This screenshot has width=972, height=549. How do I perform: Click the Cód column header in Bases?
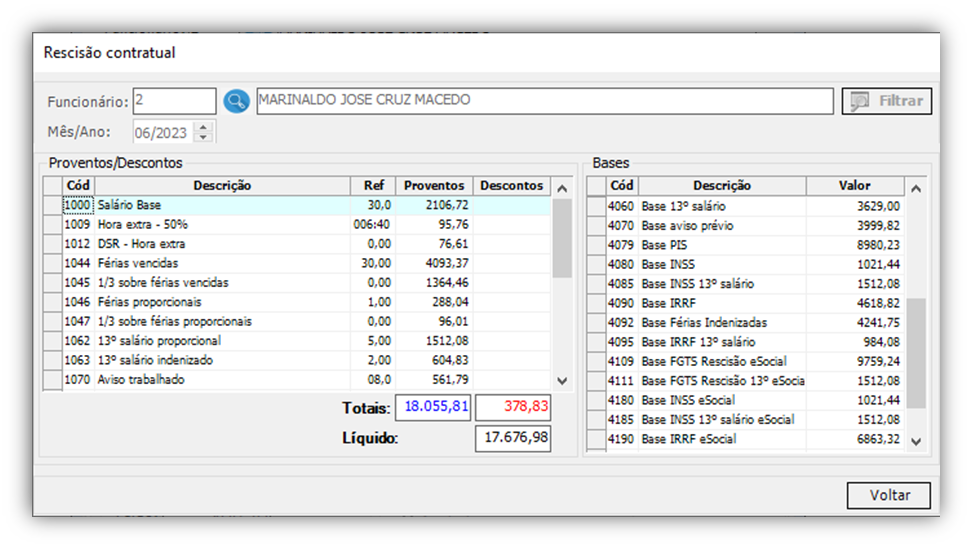(622, 185)
